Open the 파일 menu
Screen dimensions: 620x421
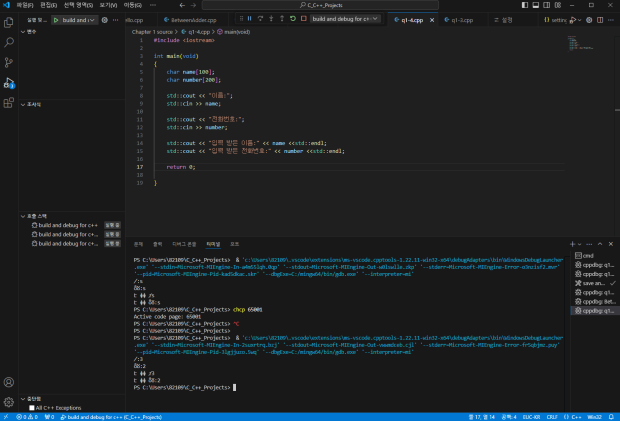[25, 5]
